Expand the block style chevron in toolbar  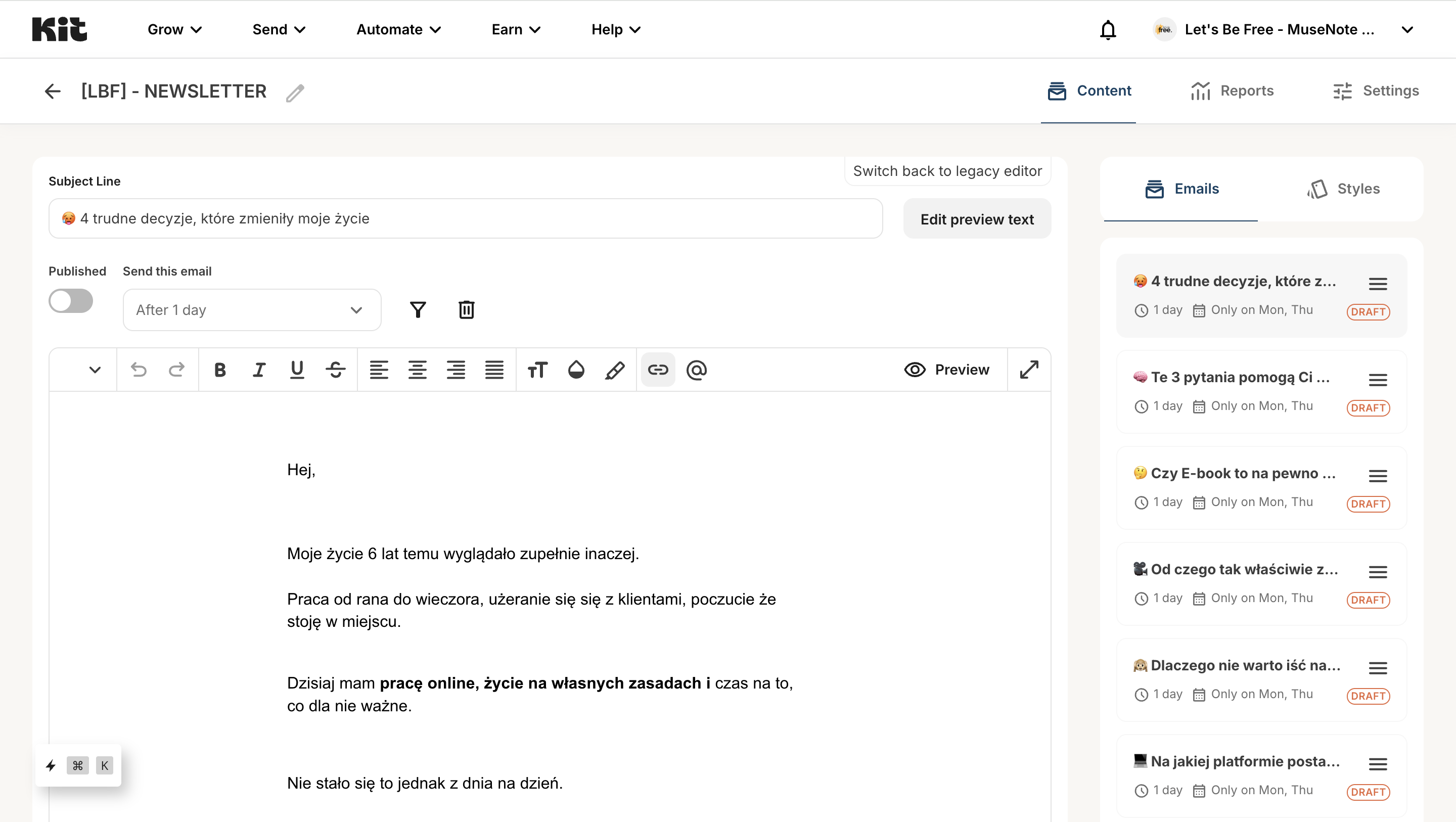[x=95, y=370]
